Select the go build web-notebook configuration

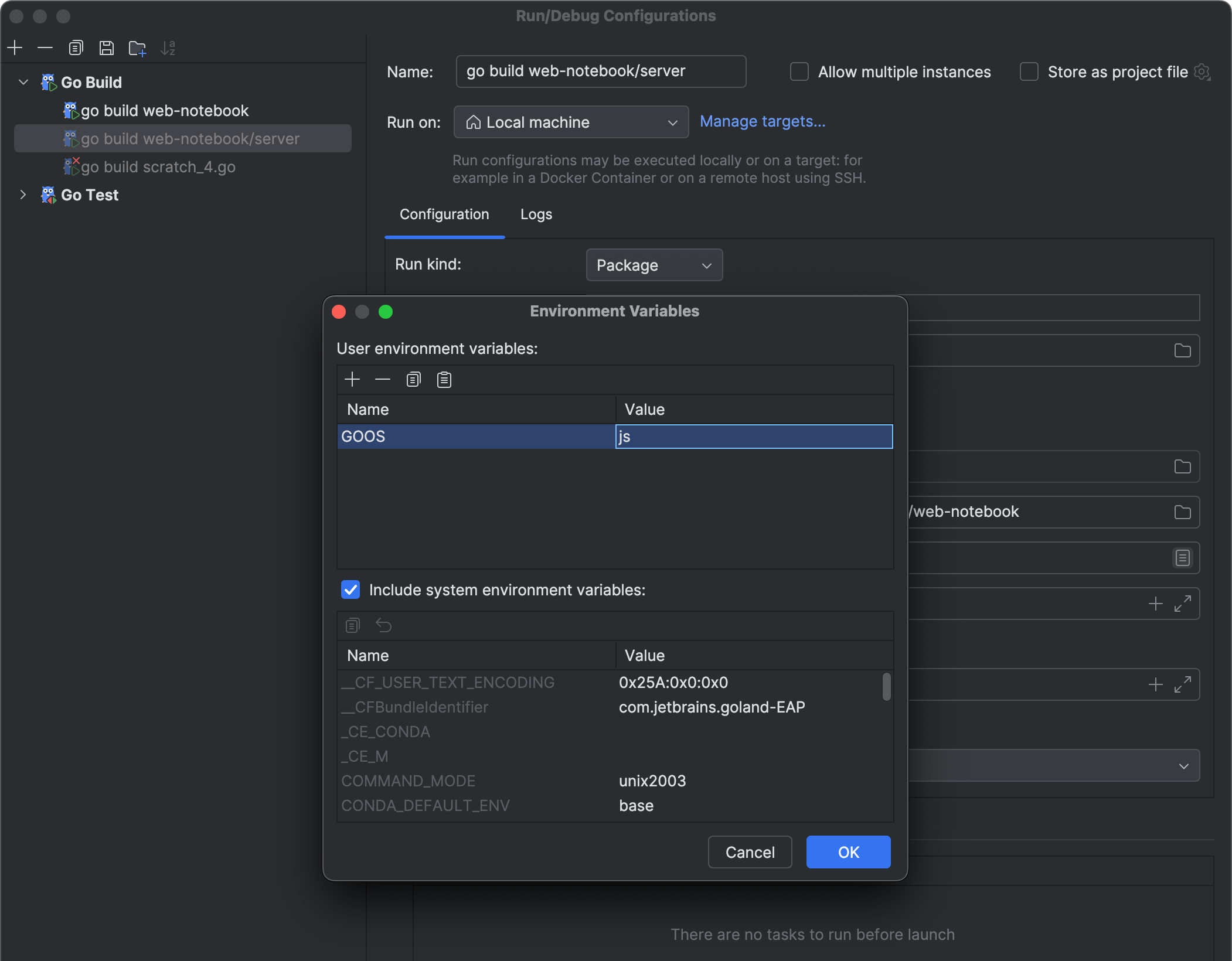(164, 110)
